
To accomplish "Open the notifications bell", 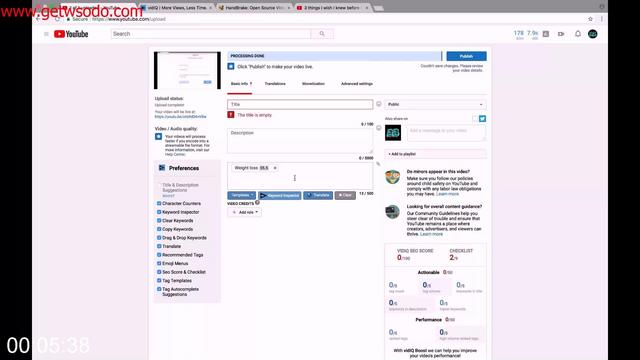I will 578,34.
